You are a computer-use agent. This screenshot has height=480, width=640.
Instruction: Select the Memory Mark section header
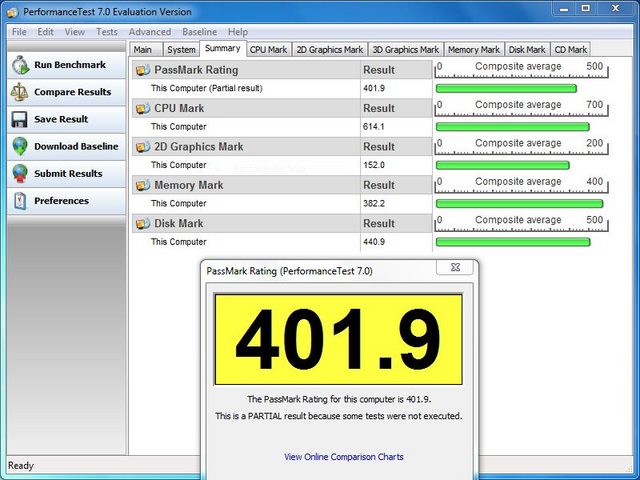[282, 185]
